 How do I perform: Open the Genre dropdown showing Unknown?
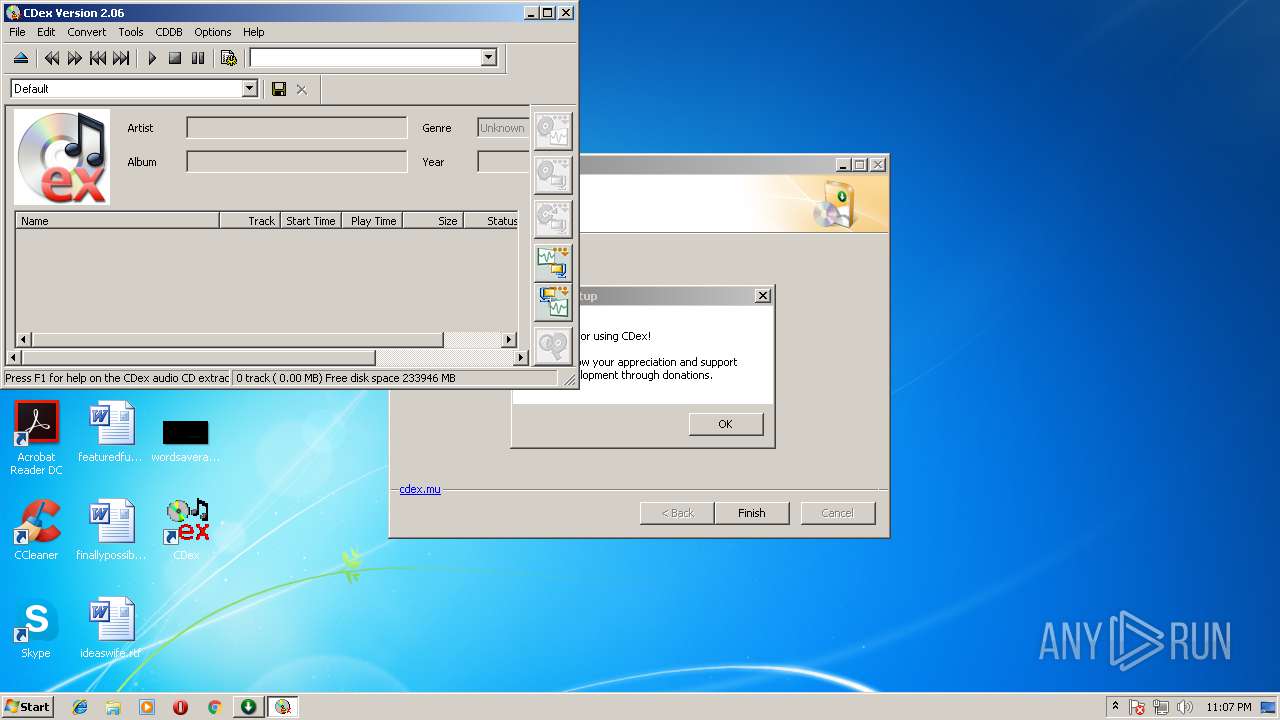coord(503,128)
